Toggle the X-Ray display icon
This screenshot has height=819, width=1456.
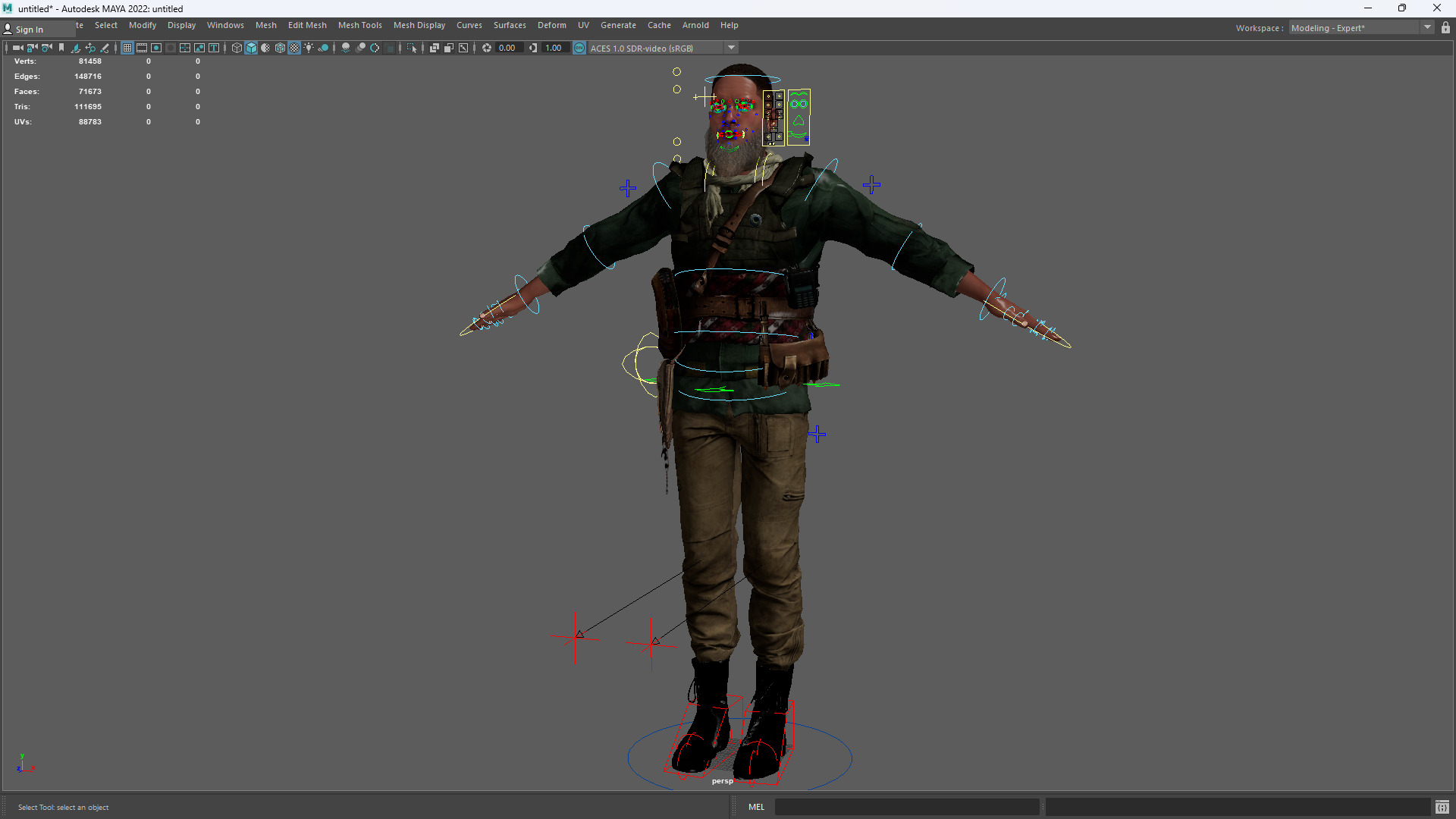(435, 48)
